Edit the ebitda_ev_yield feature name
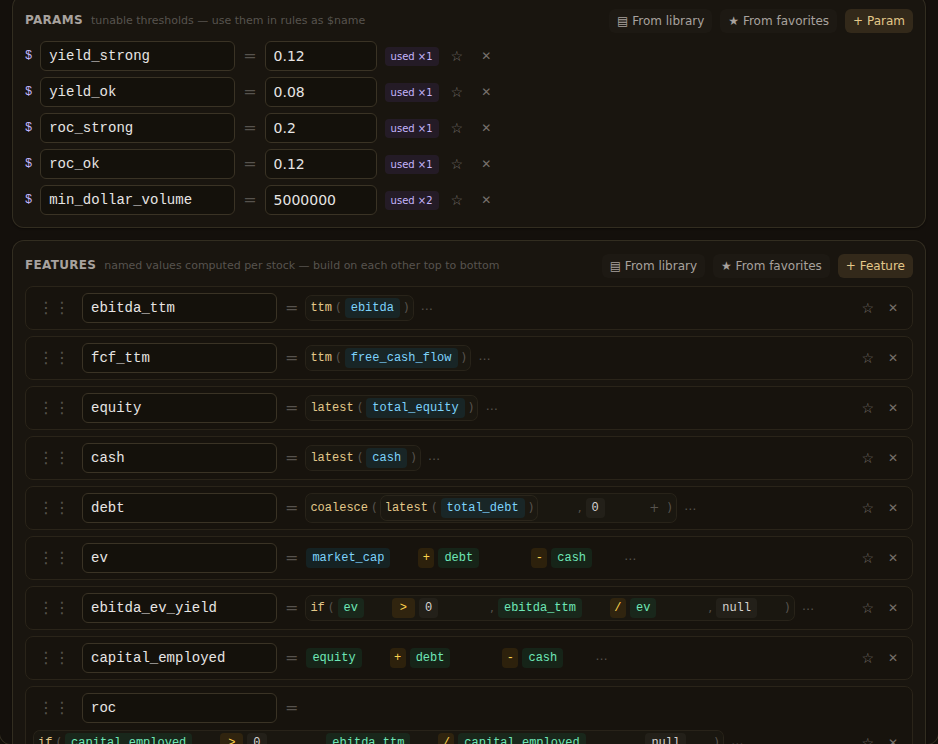This screenshot has height=744, width=938. [179, 608]
